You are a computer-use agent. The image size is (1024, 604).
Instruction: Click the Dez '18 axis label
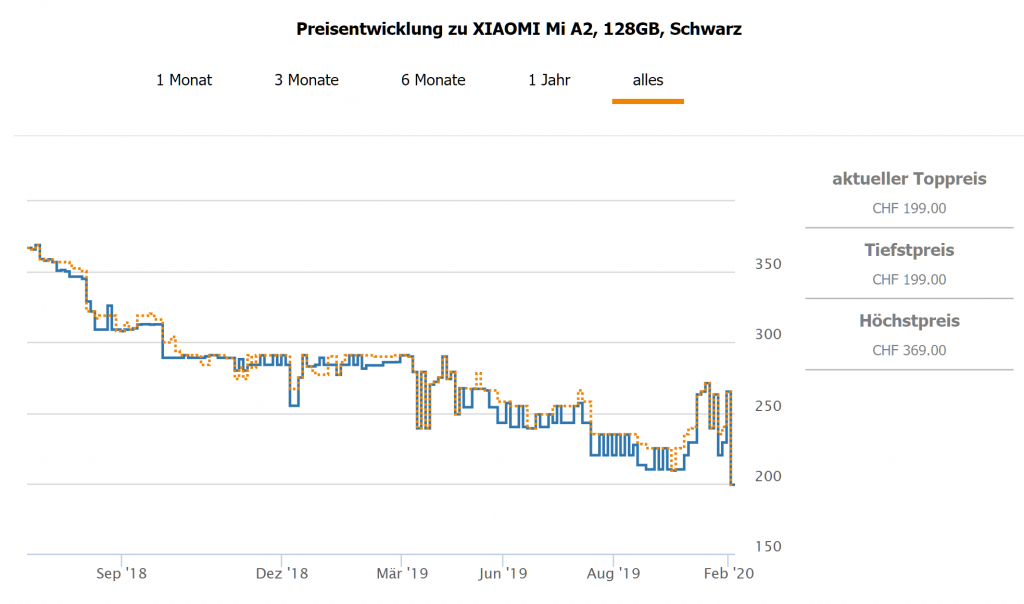282,574
